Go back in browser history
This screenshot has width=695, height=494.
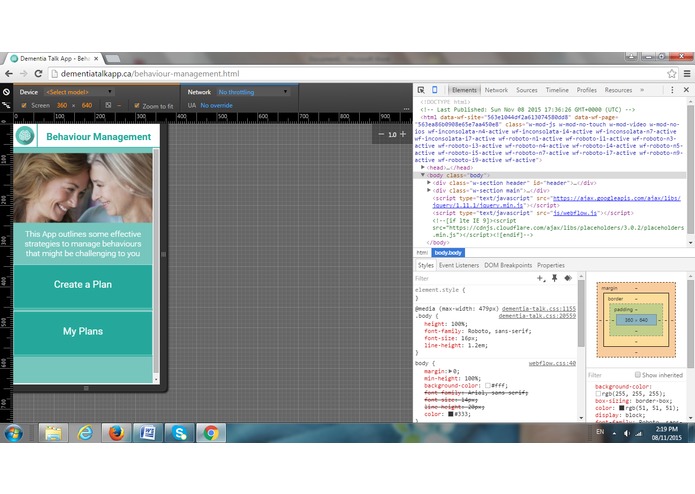(8, 74)
